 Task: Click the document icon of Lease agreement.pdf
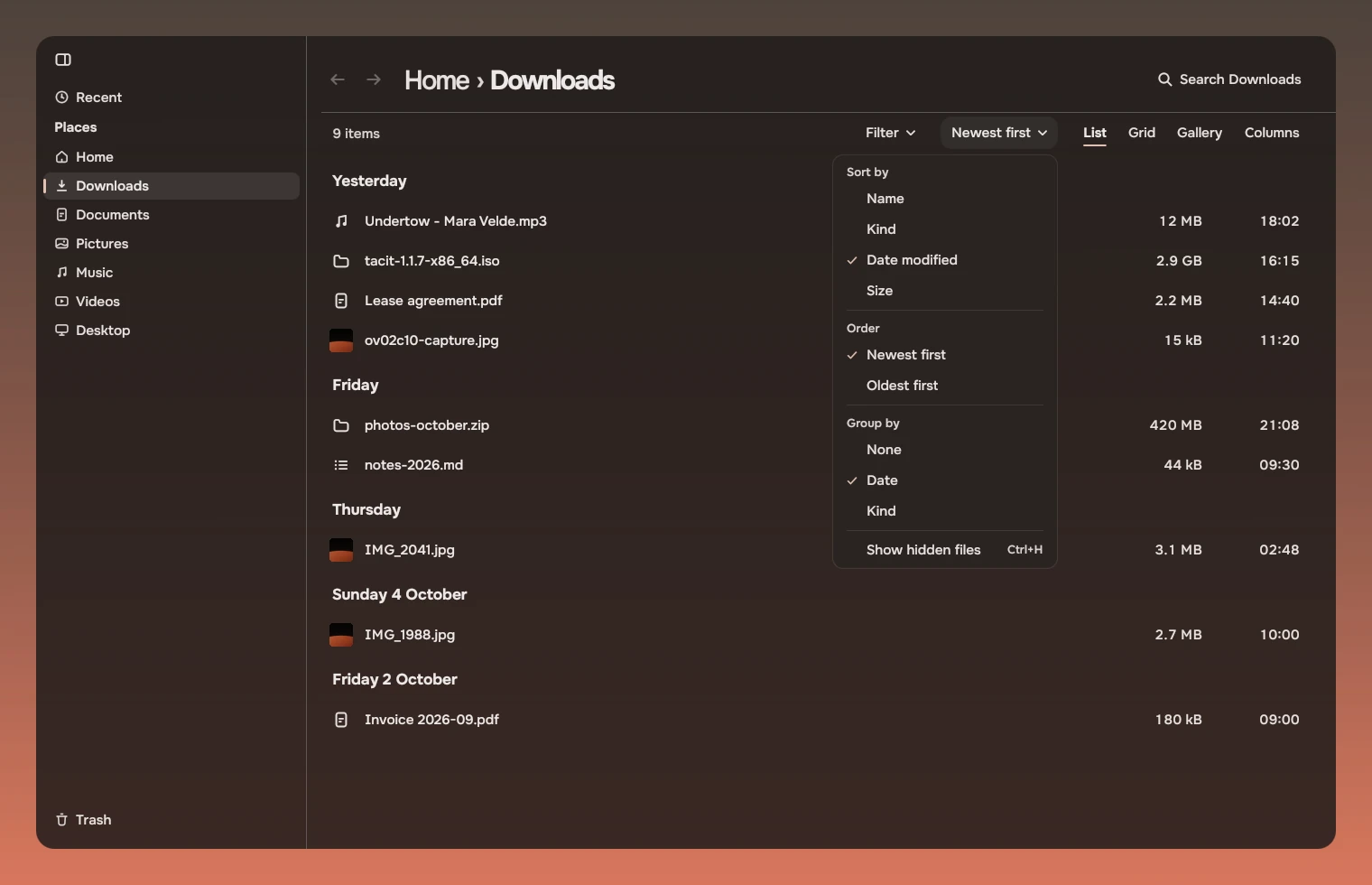(341, 301)
